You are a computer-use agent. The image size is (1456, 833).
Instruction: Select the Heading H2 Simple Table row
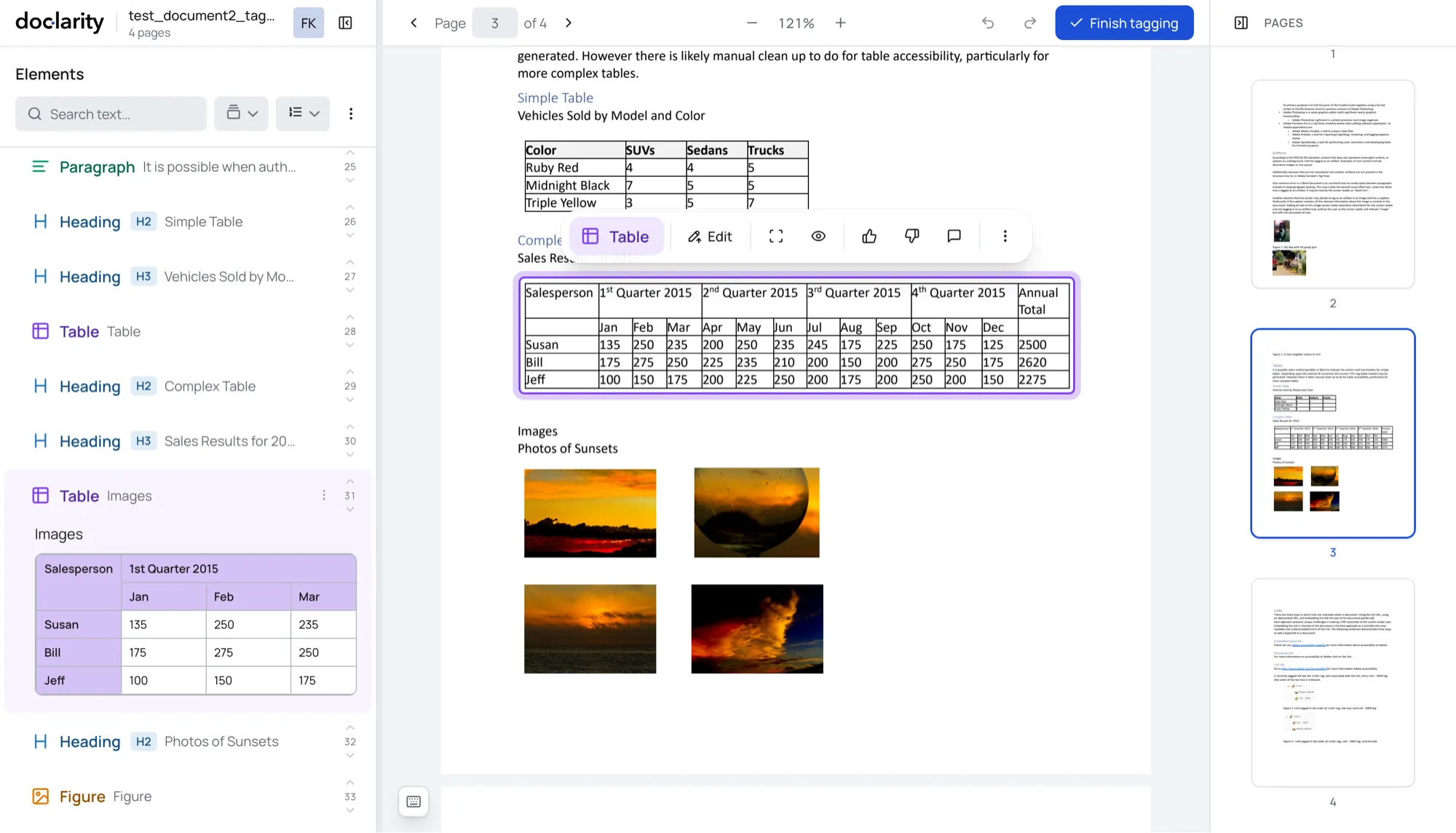click(x=188, y=221)
